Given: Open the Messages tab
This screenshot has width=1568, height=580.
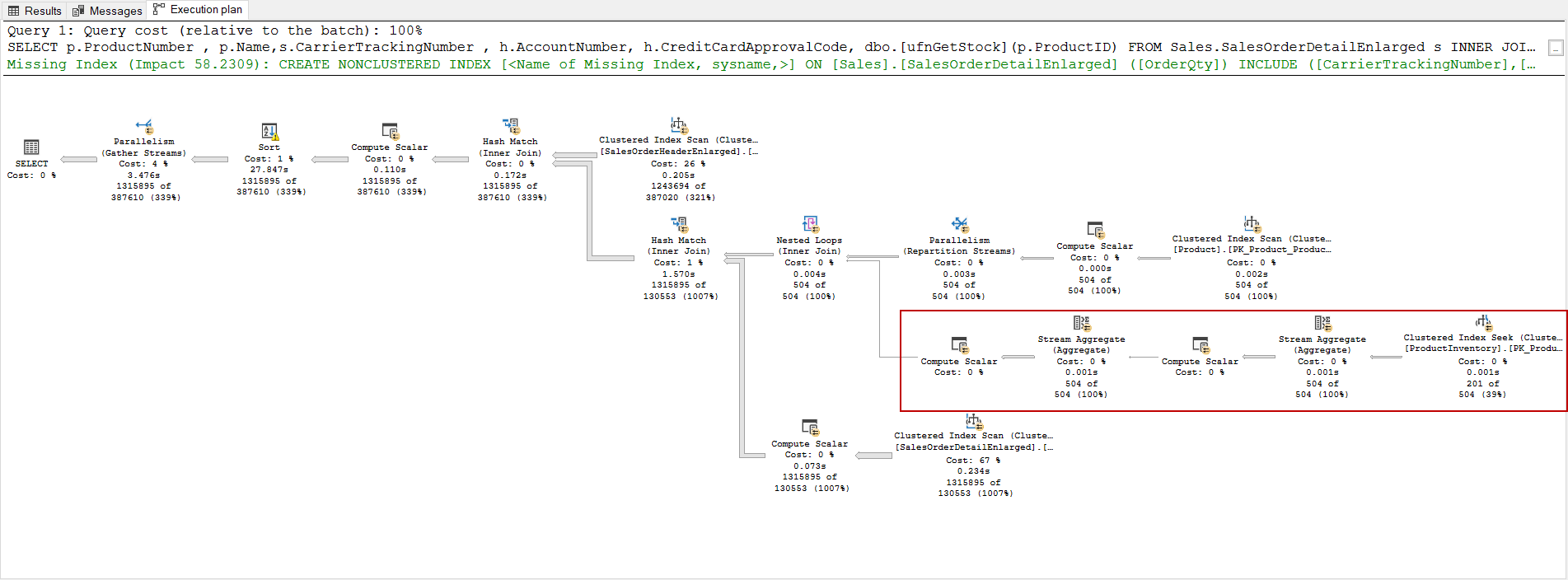Looking at the screenshot, I should point(107,11).
